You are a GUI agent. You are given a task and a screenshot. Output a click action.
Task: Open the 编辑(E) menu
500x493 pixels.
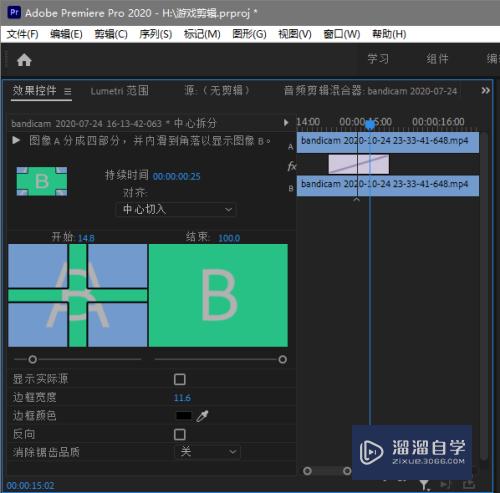66,34
